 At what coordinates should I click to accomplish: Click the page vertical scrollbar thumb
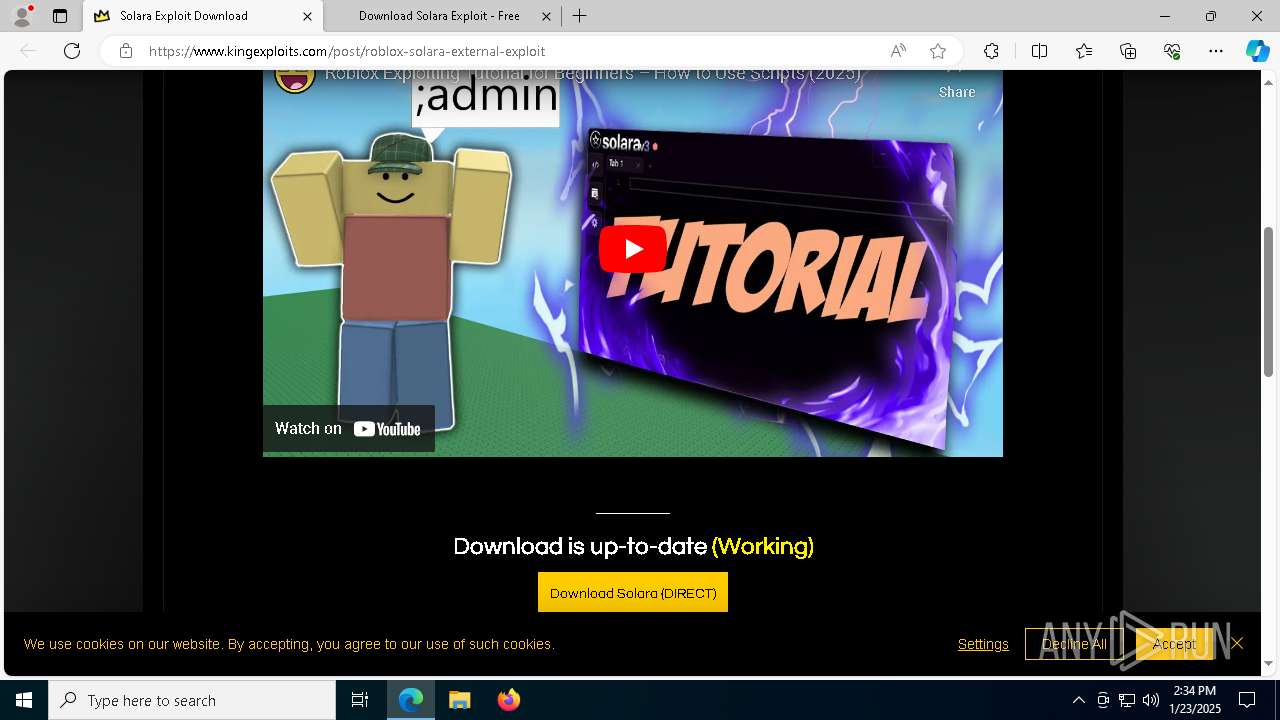pyautogui.click(x=1268, y=302)
